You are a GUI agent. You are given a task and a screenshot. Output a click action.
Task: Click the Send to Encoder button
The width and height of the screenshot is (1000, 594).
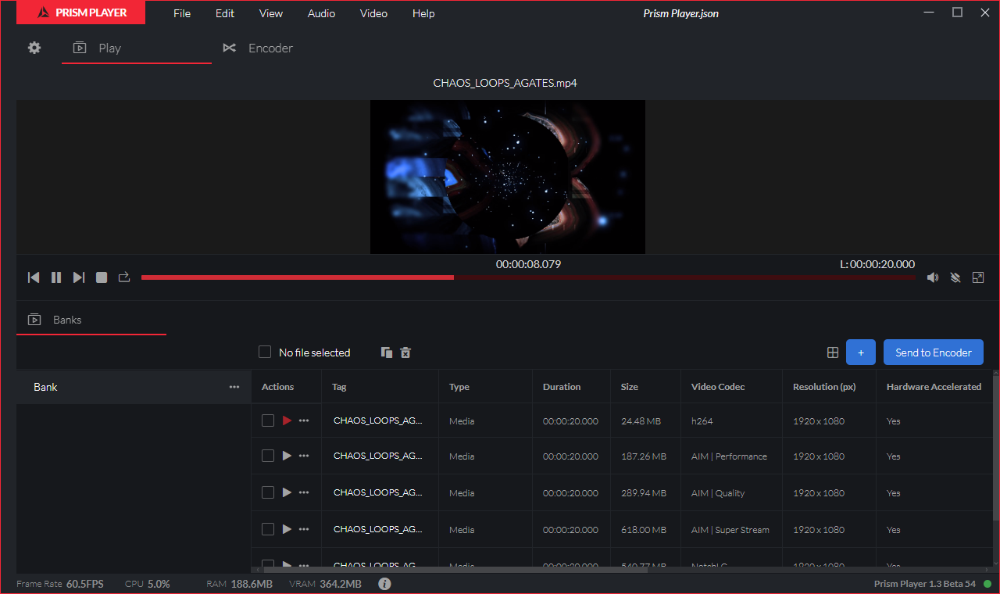pos(933,352)
